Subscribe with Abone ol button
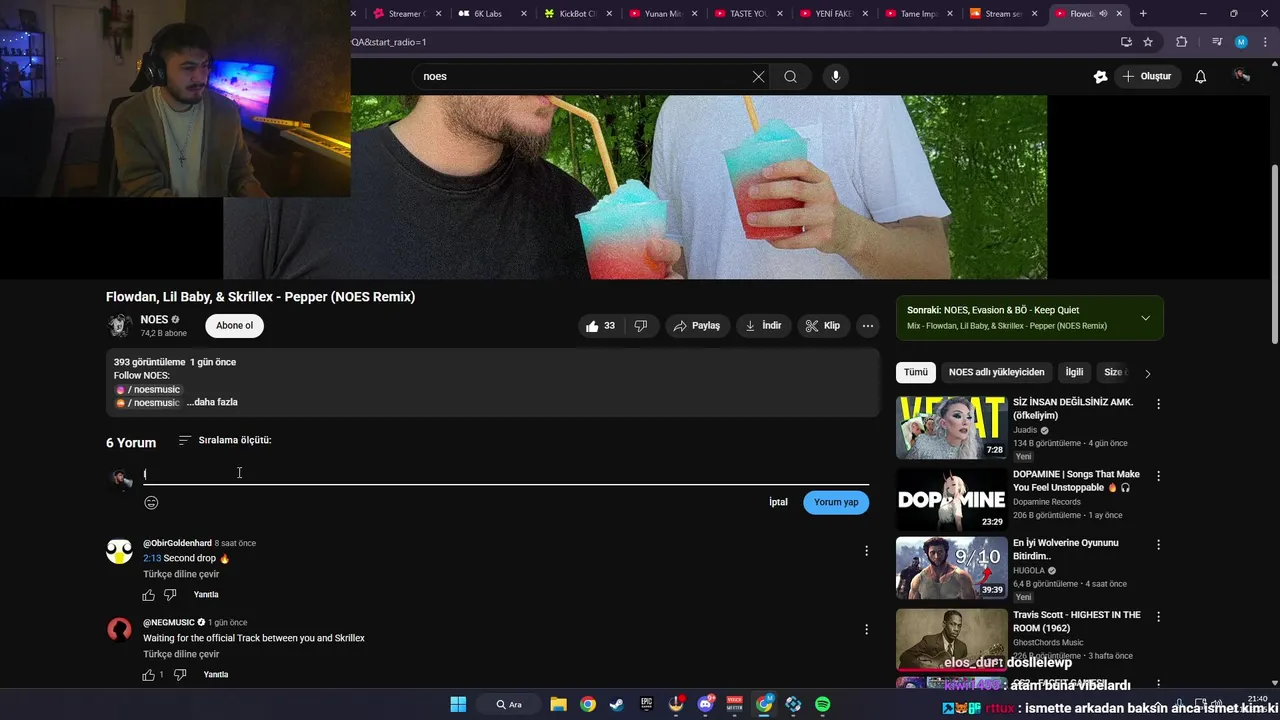The height and width of the screenshot is (720, 1280). (x=235, y=326)
